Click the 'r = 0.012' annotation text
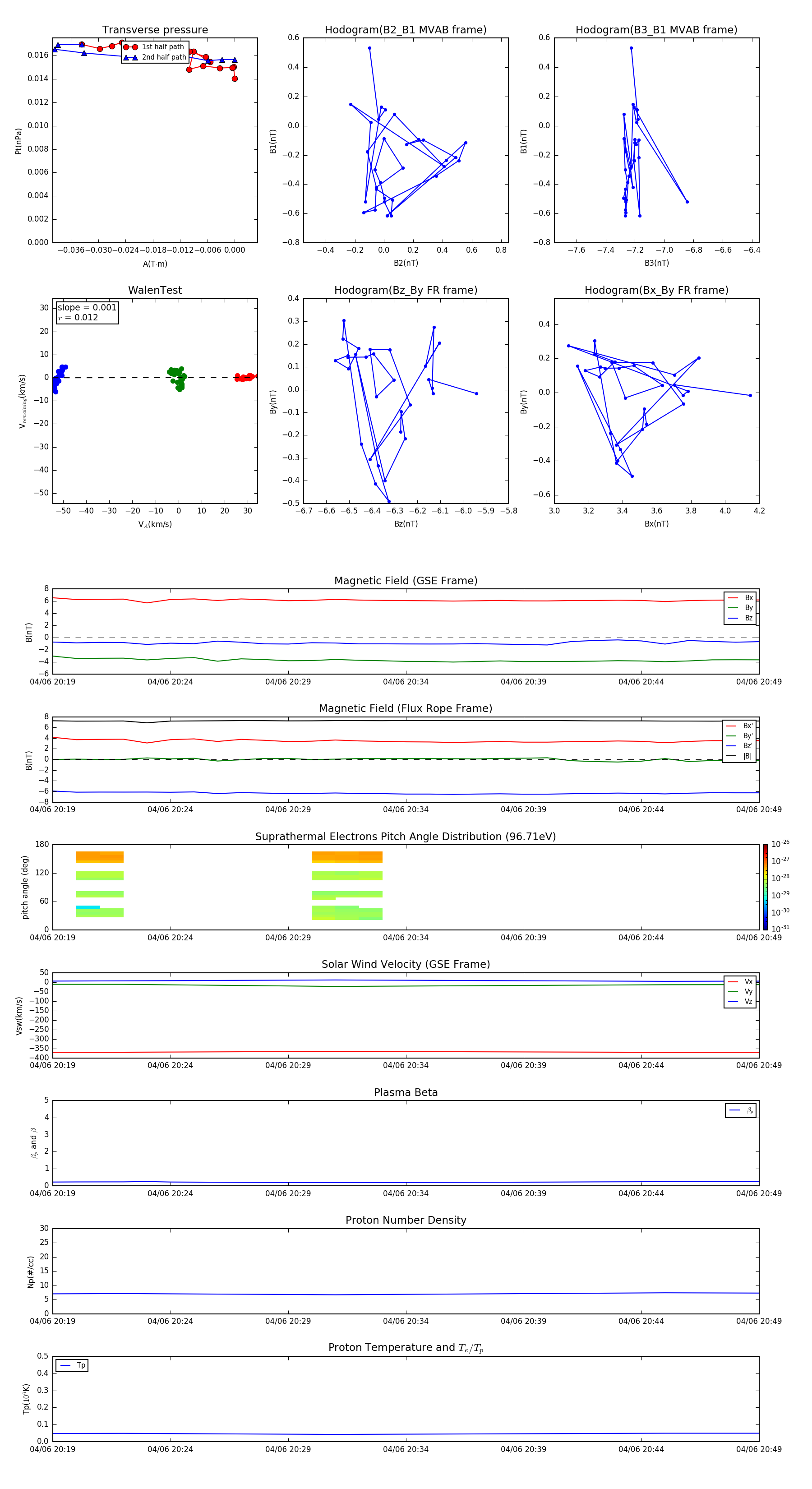 tap(78, 317)
